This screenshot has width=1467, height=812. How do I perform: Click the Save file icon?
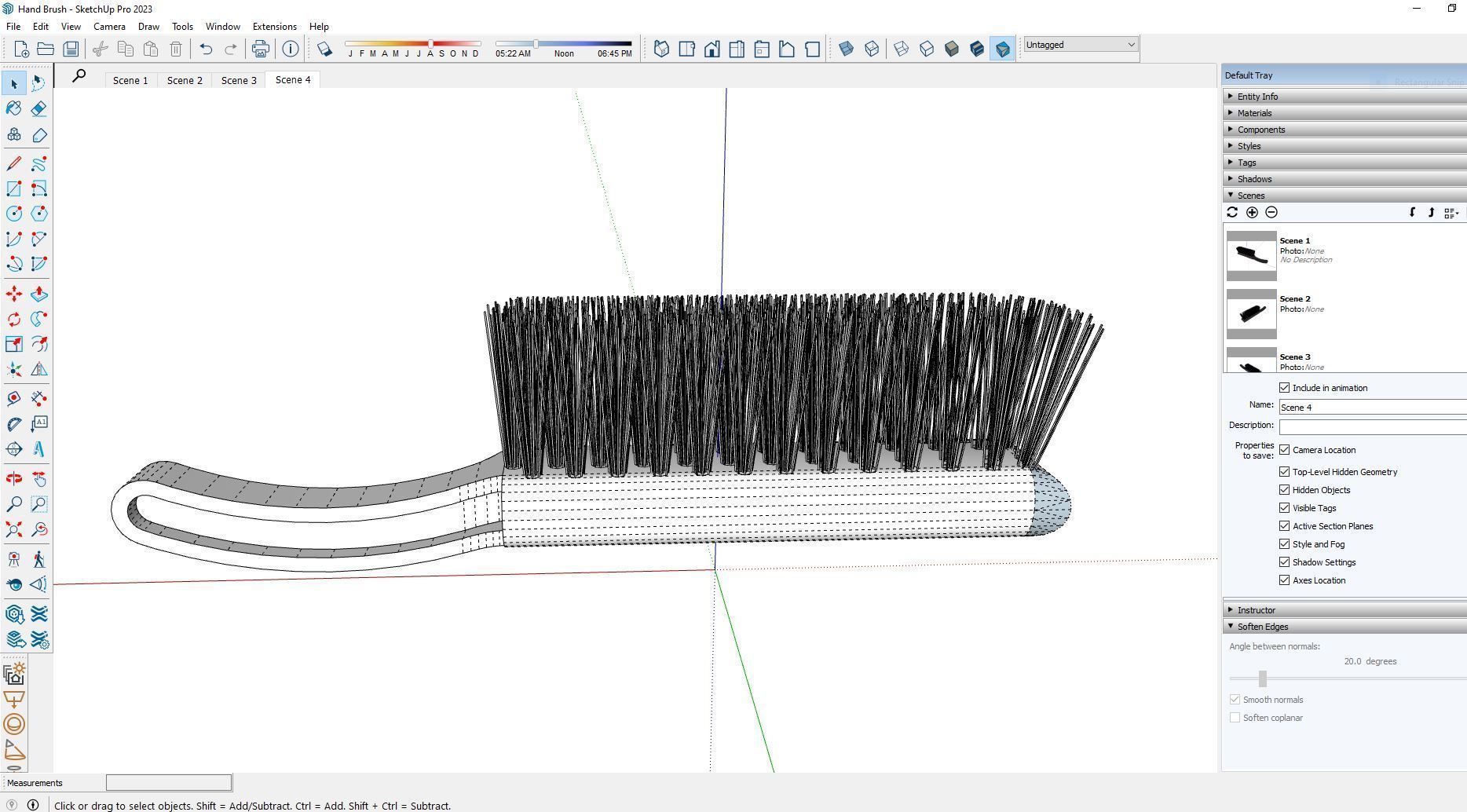[71, 49]
